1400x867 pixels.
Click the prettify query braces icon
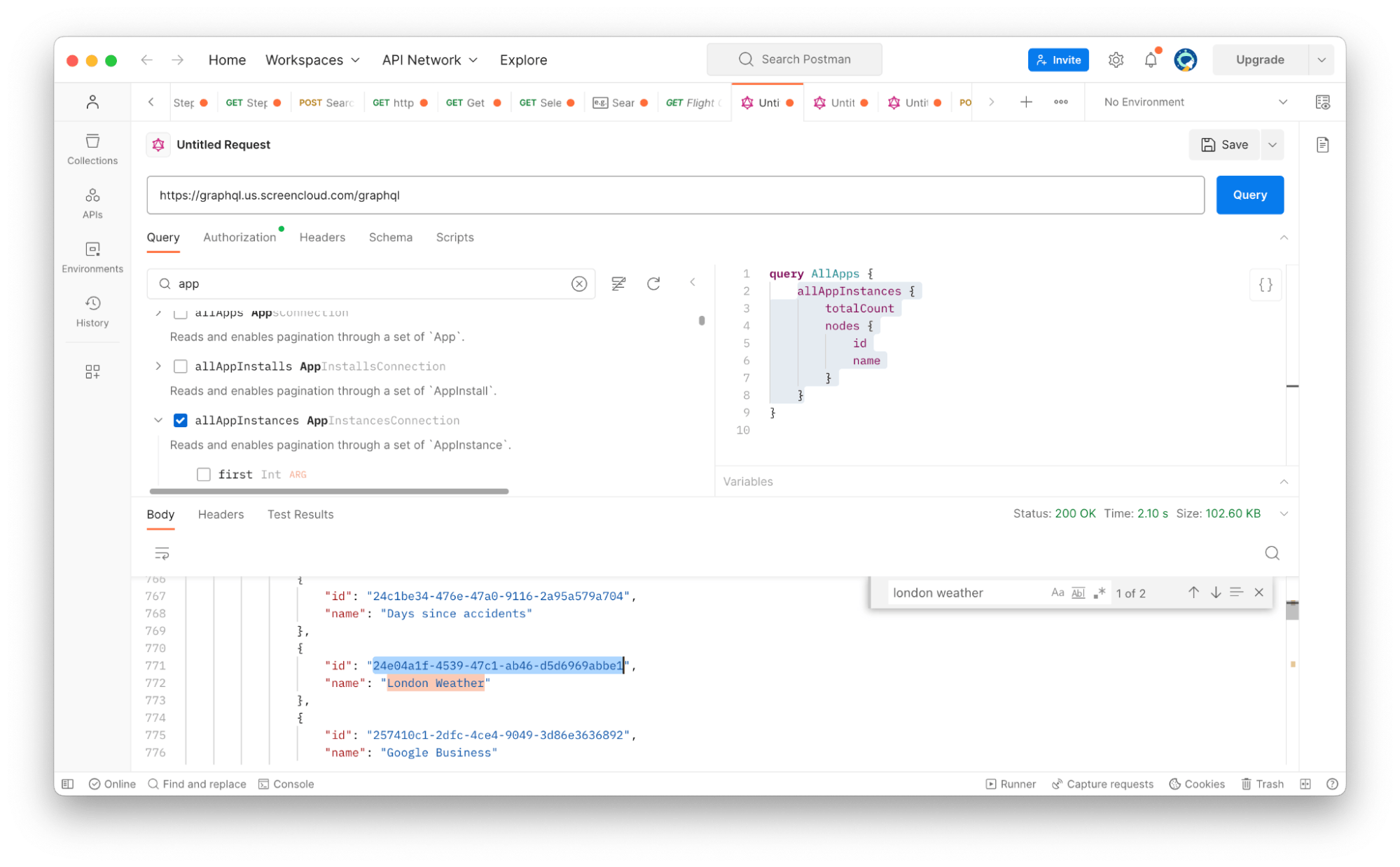click(1265, 285)
